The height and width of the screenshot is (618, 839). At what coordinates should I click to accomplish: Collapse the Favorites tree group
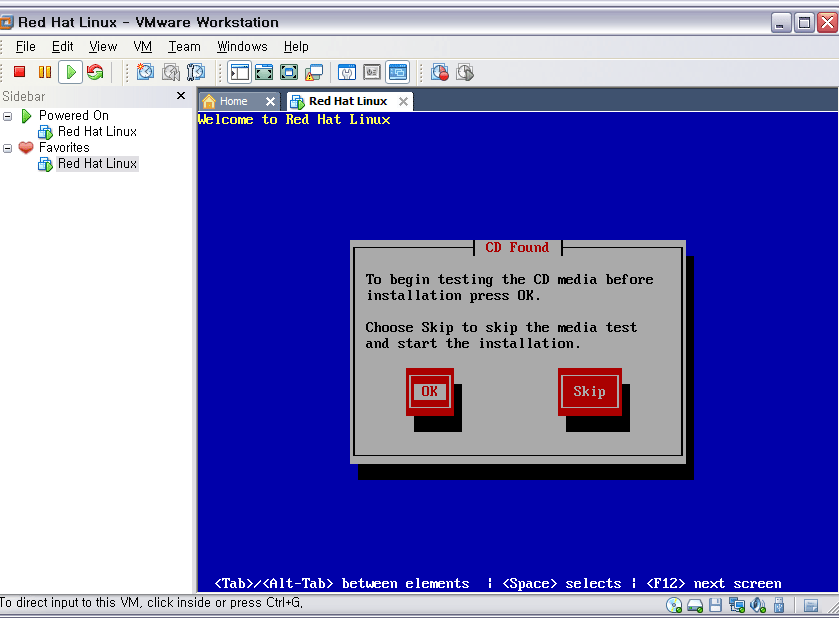(7, 148)
